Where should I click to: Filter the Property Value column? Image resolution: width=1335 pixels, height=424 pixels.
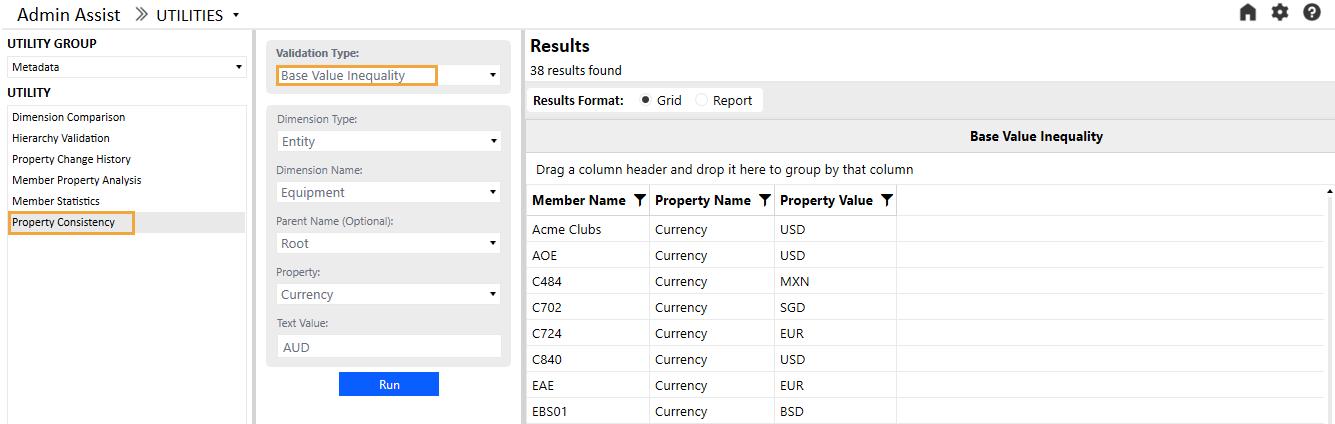point(887,201)
